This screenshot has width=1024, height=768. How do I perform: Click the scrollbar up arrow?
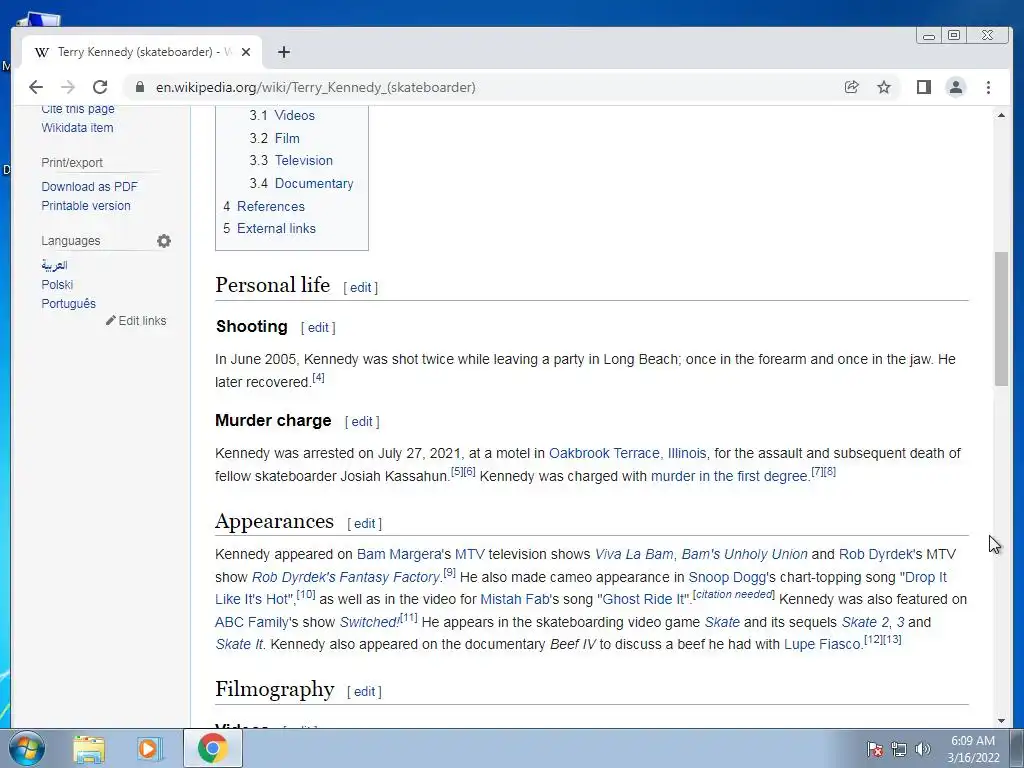point(1001,115)
